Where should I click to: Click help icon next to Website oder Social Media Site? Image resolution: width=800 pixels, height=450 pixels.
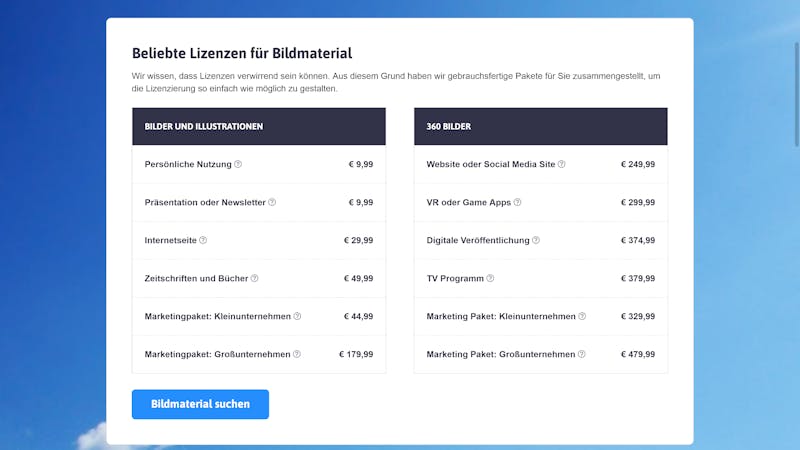561,164
